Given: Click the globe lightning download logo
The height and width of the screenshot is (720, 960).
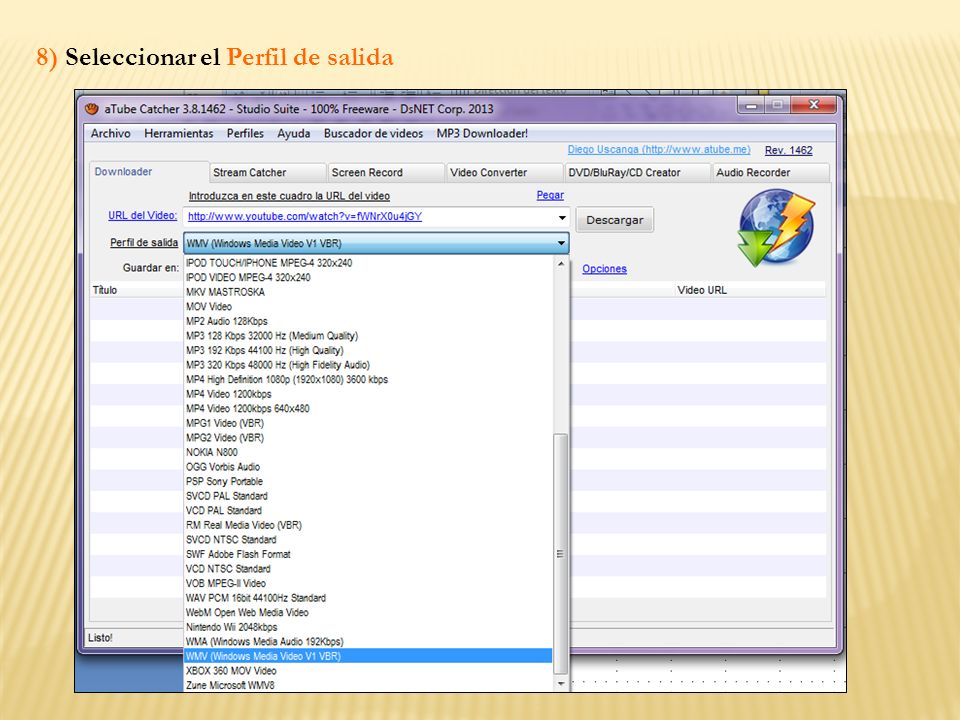Looking at the screenshot, I should (x=776, y=228).
